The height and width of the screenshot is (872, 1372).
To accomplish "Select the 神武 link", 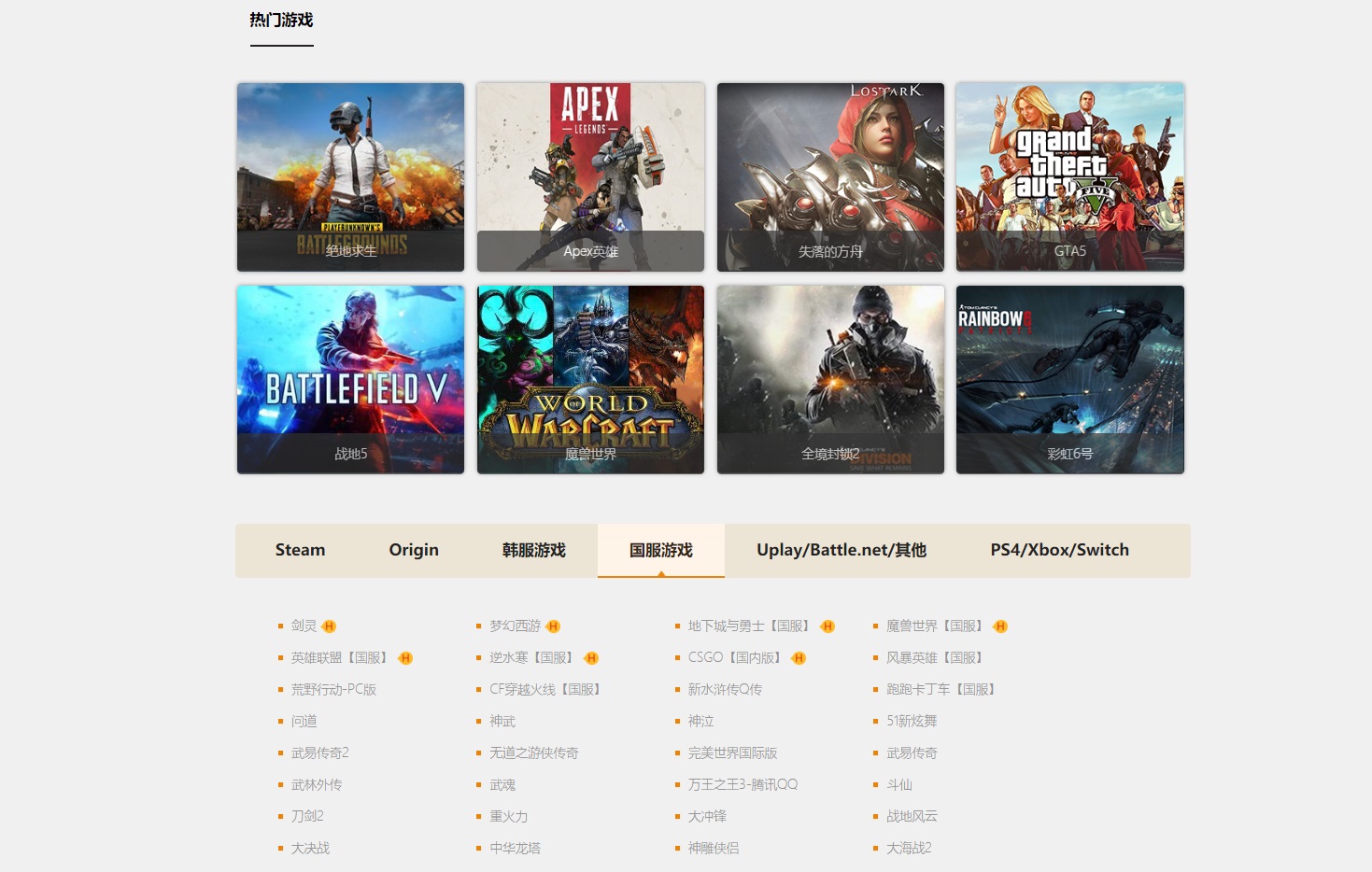I will [x=502, y=721].
